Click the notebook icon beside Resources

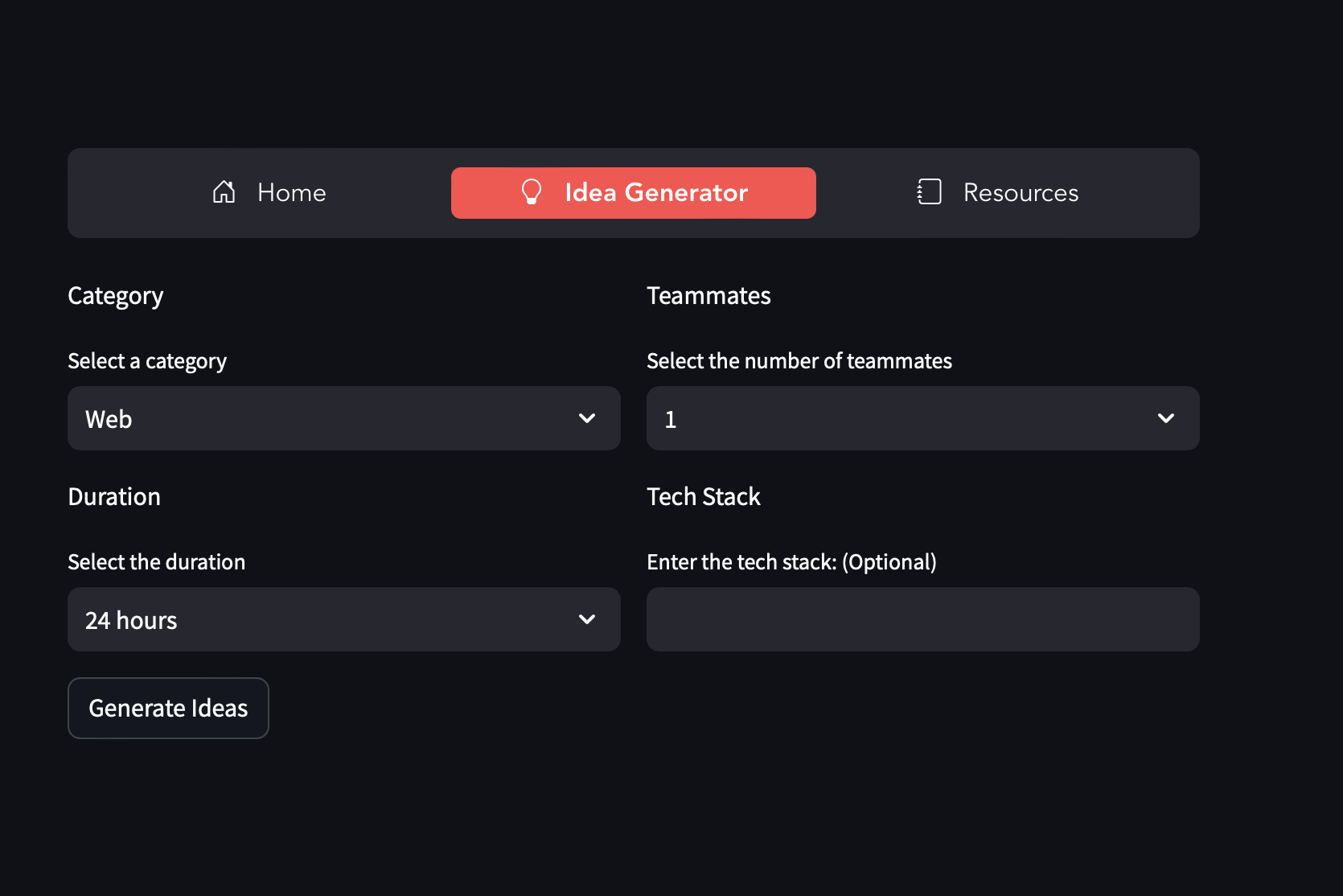[930, 192]
